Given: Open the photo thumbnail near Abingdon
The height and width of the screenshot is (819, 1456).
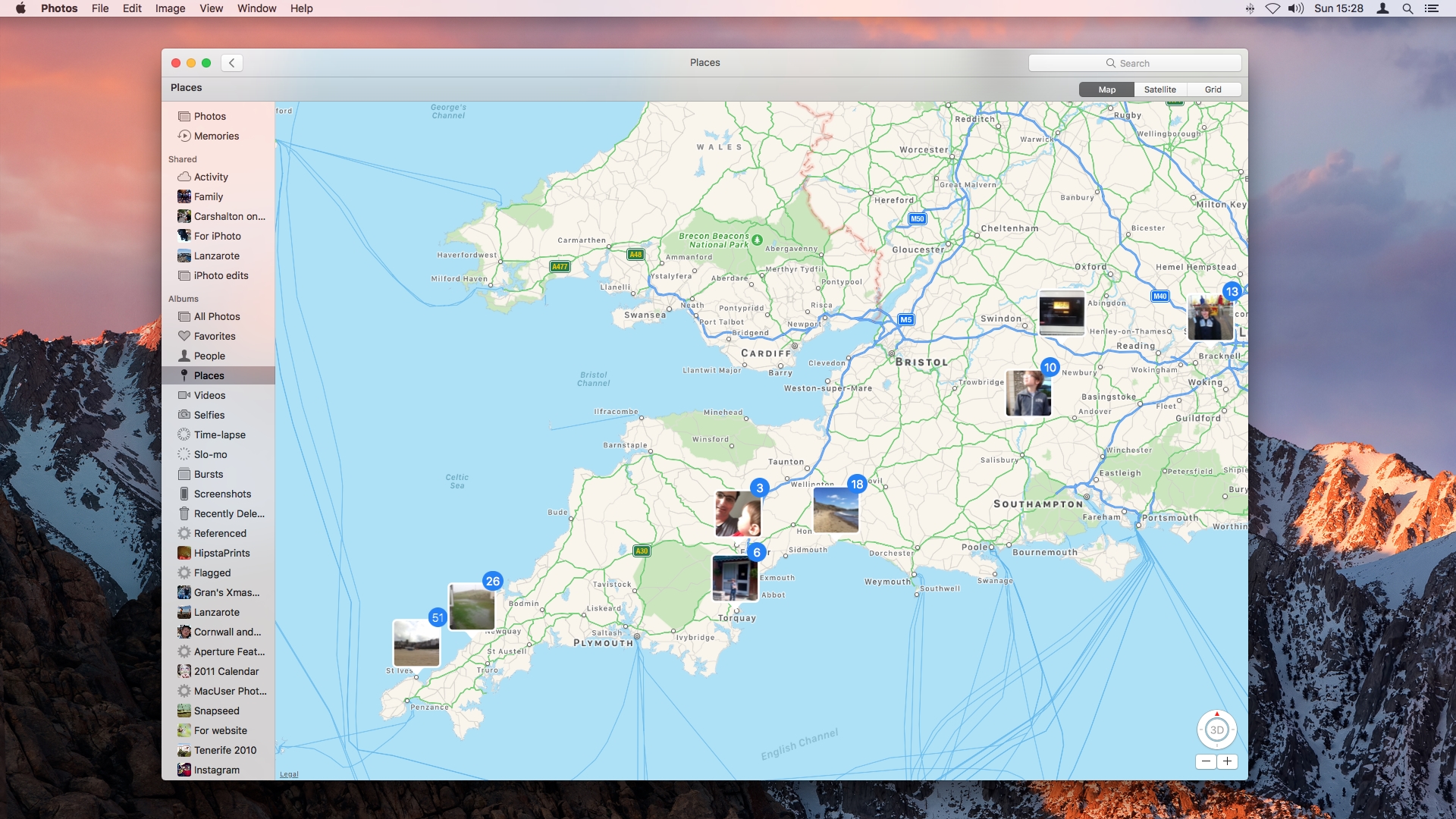Looking at the screenshot, I should coord(1062,312).
